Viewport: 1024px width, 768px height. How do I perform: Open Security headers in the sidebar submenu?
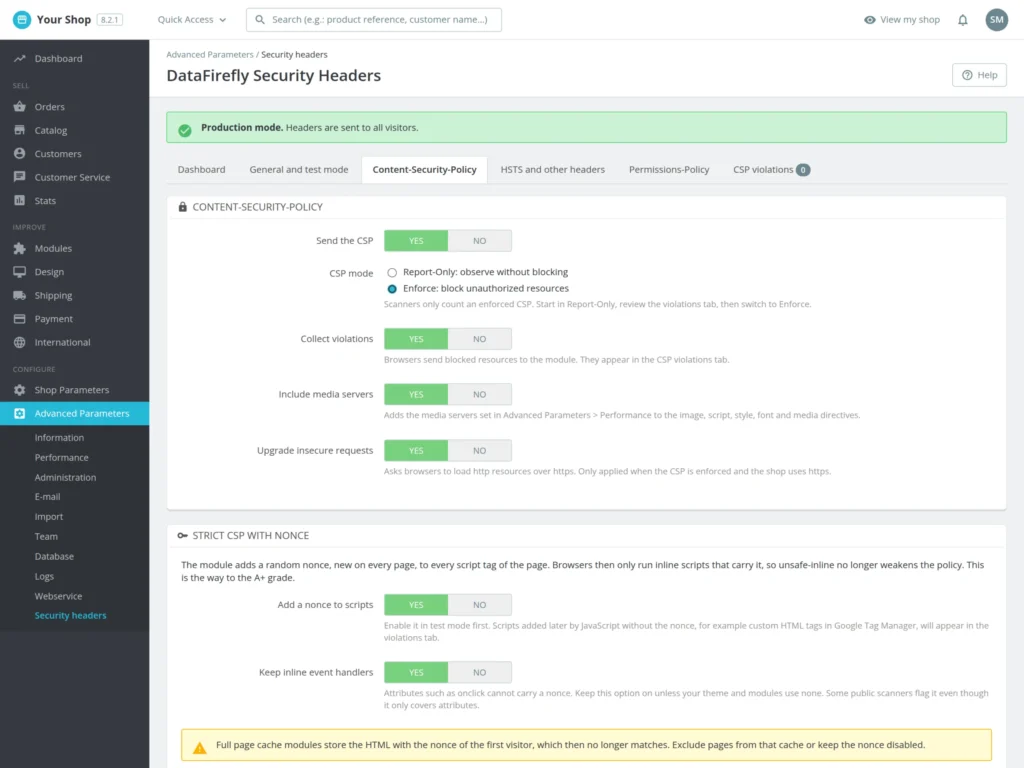70,616
